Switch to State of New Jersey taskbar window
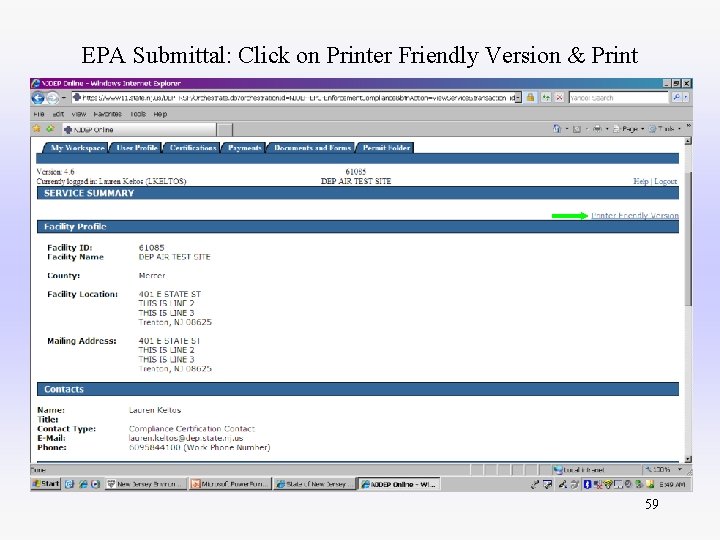This screenshot has height=540, width=720. point(315,484)
